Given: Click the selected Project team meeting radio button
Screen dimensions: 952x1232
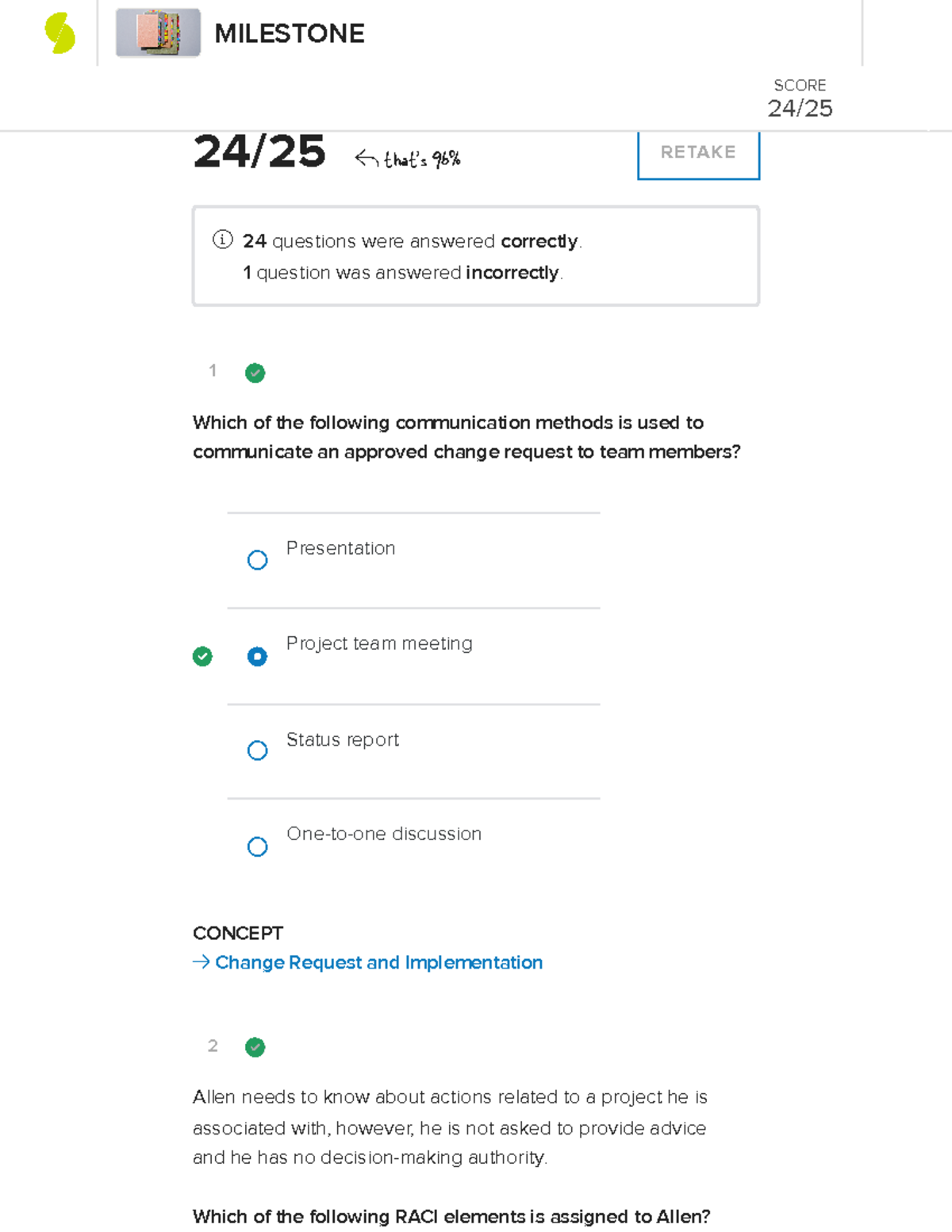Looking at the screenshot, I should click(x=257, y=656).
